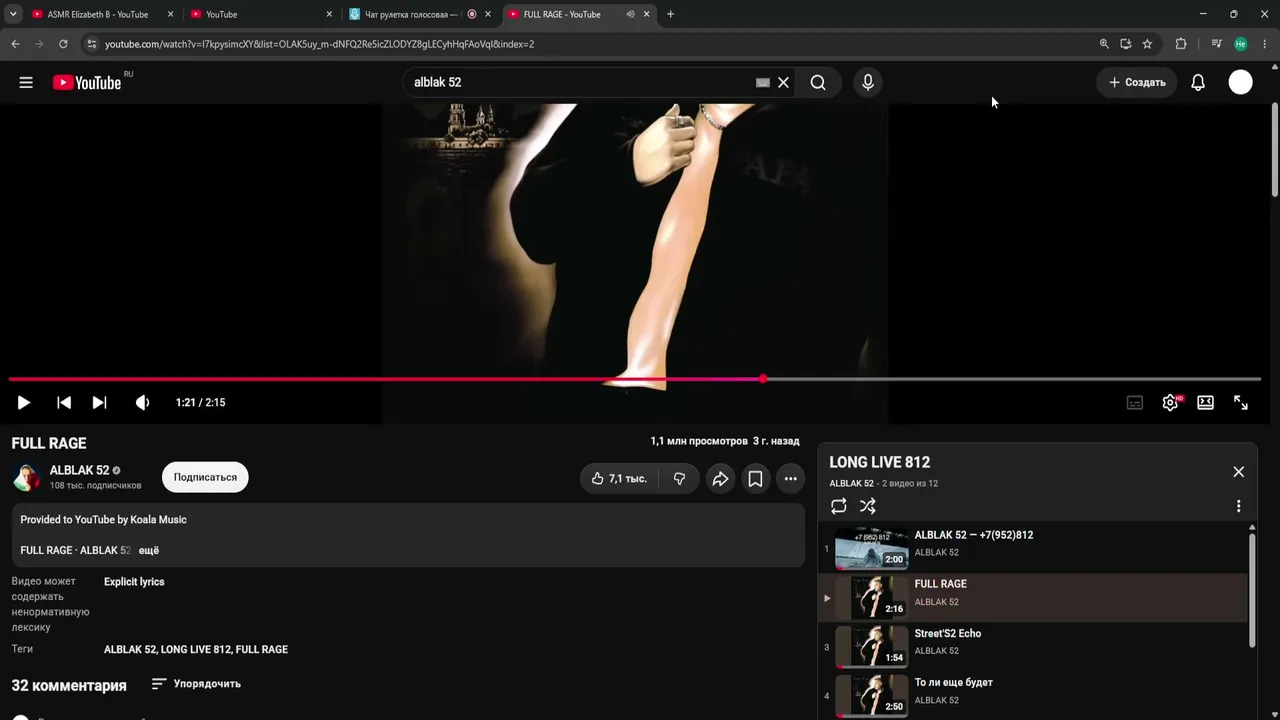Subscribe to ALBLAK 52 channel

click(x=205, y=477)
